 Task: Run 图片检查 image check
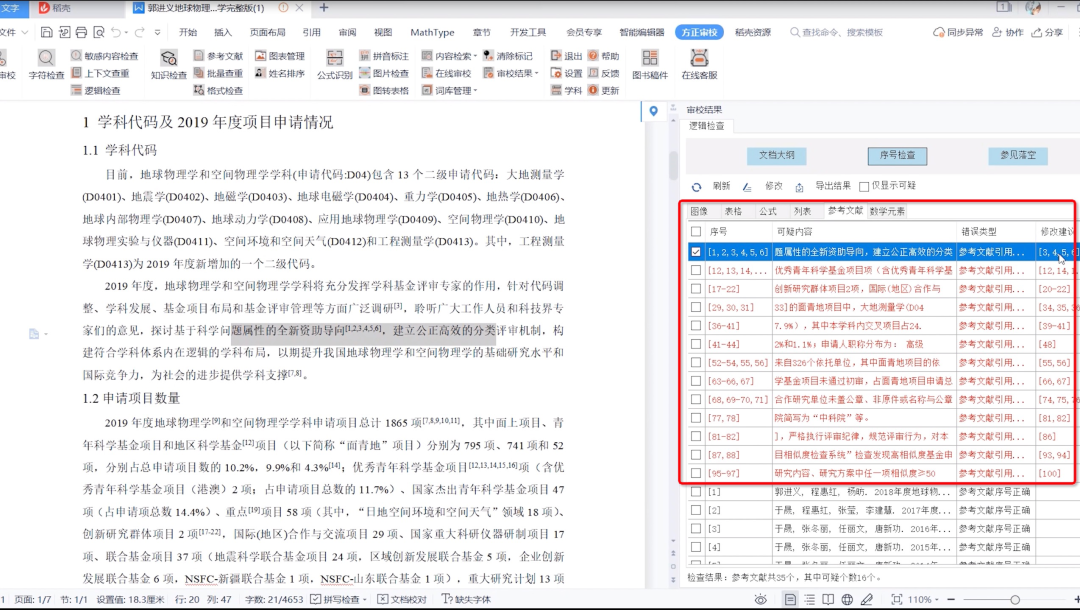point(384,73)
